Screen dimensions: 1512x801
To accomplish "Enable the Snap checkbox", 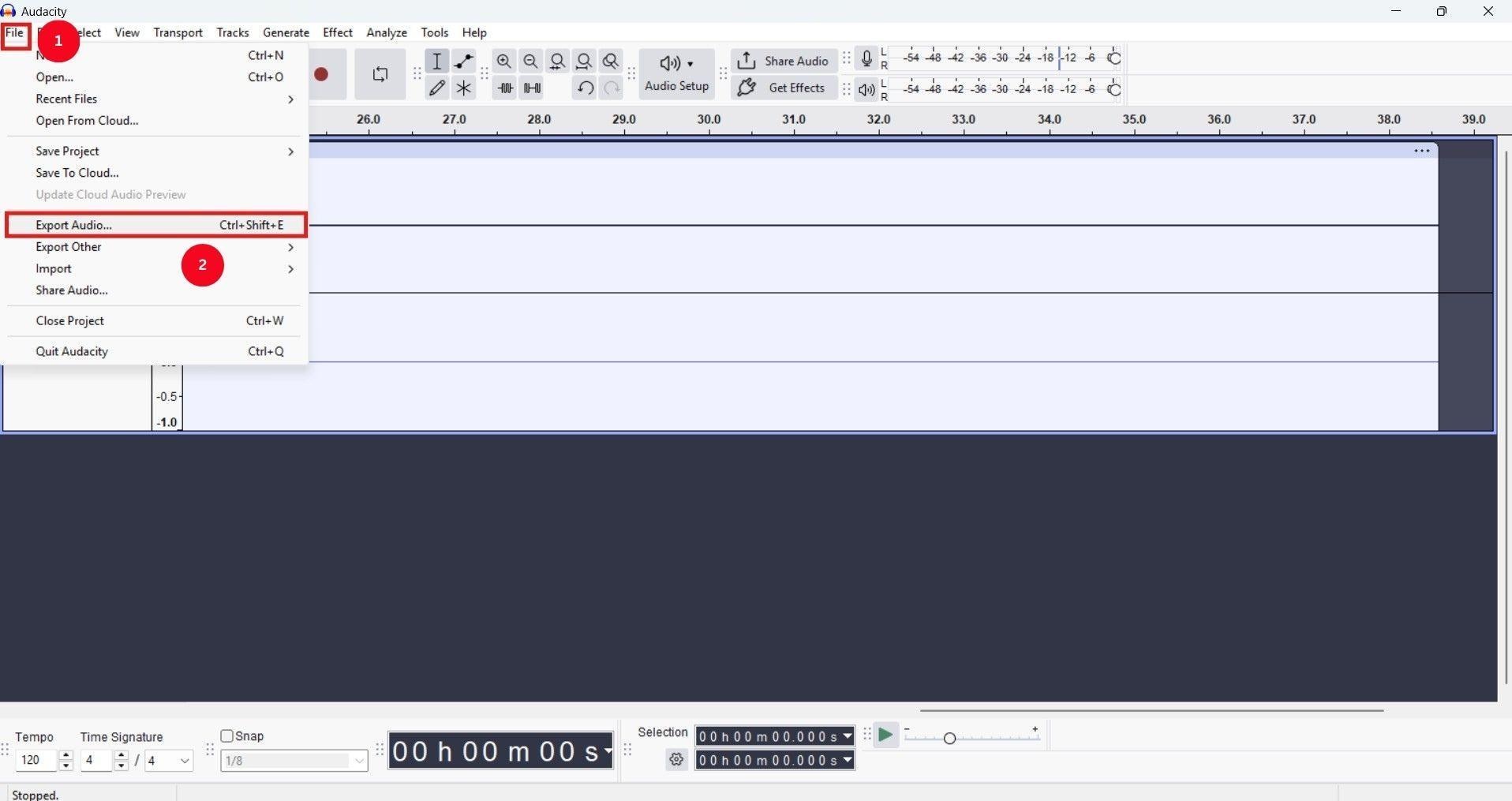I will [x=226, y=735].
